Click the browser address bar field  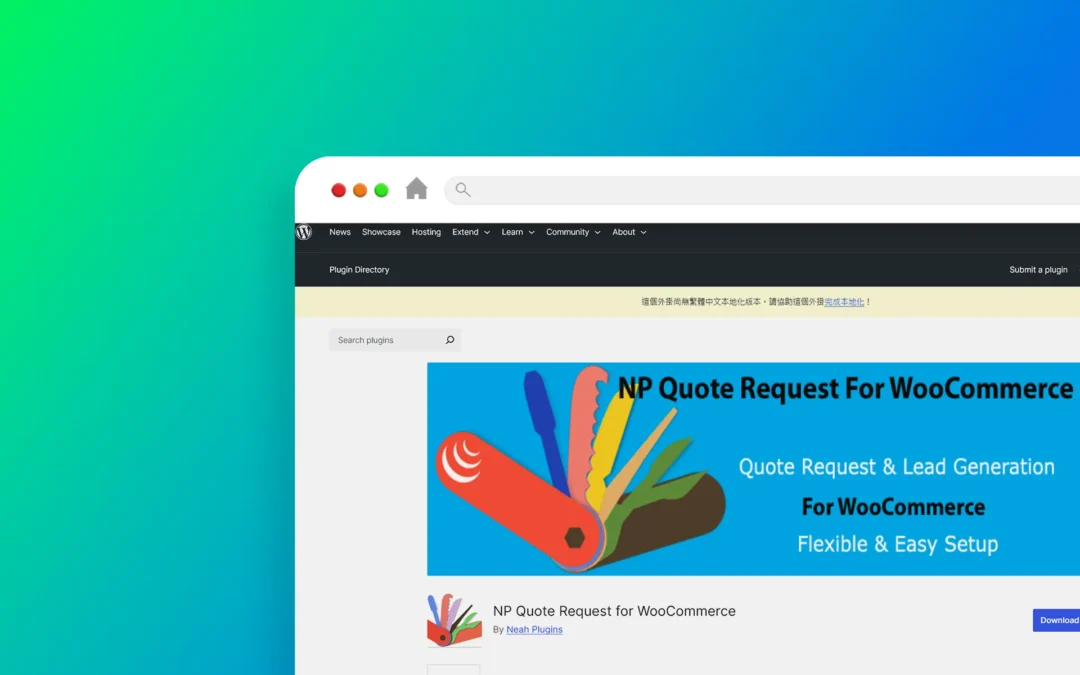762,189
